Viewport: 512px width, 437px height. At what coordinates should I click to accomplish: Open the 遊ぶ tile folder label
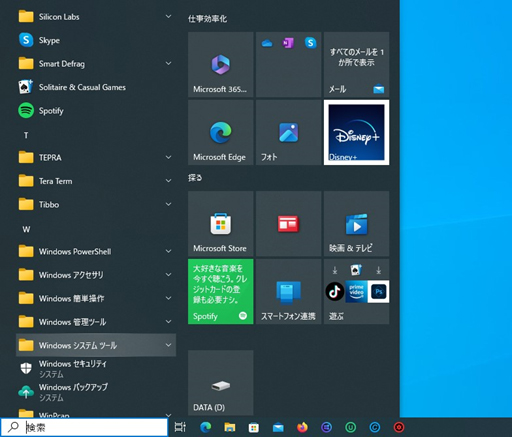(336, 316)
